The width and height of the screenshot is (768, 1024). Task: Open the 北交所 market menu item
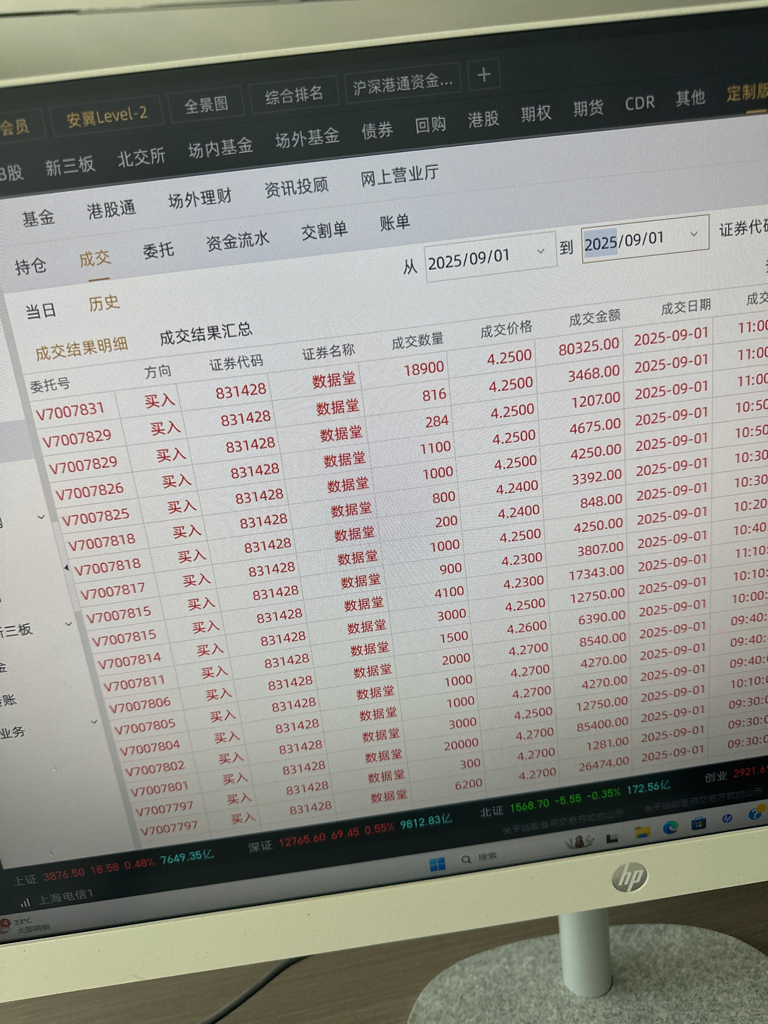(x=141, y=157)
